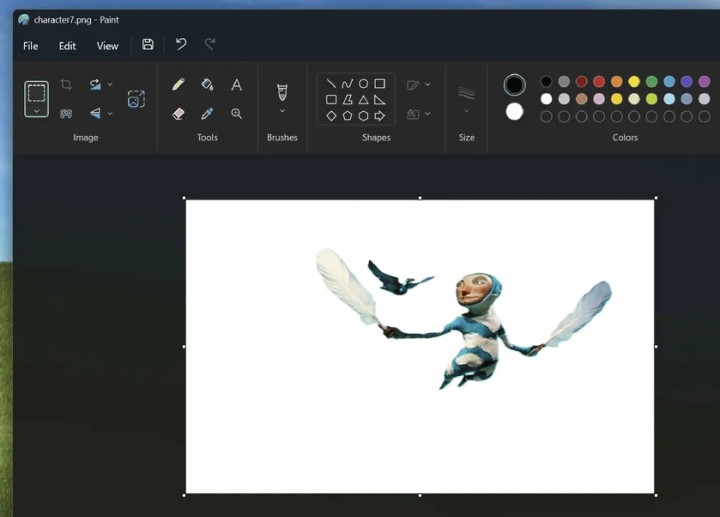Click the Save disk icon
Screen dimensions: 720x517
tap(148, 45)
